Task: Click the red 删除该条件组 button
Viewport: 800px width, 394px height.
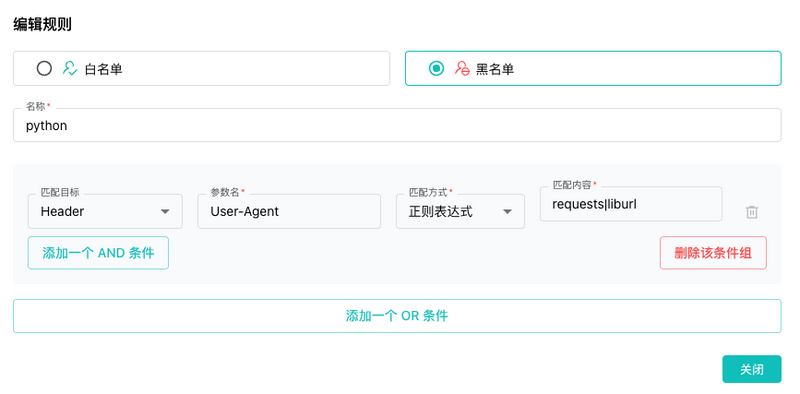Action: click(x=713, y=253)
